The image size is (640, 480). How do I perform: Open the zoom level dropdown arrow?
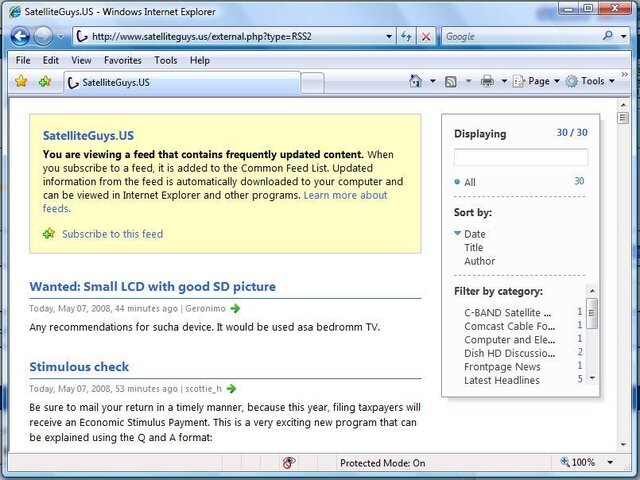(610, 462)
